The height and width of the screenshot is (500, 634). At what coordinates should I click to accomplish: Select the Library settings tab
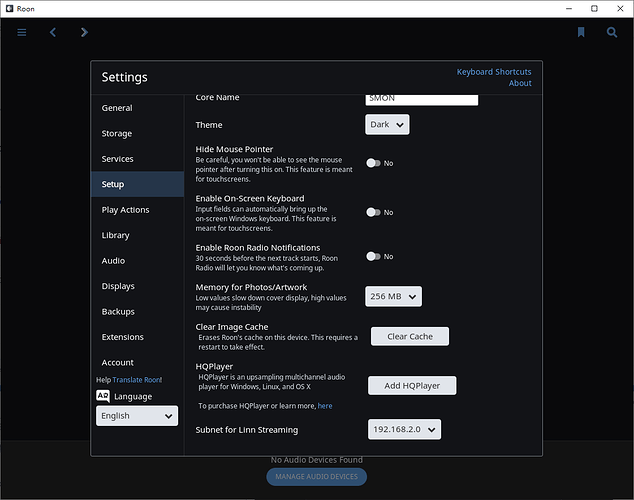coord(137,235)
